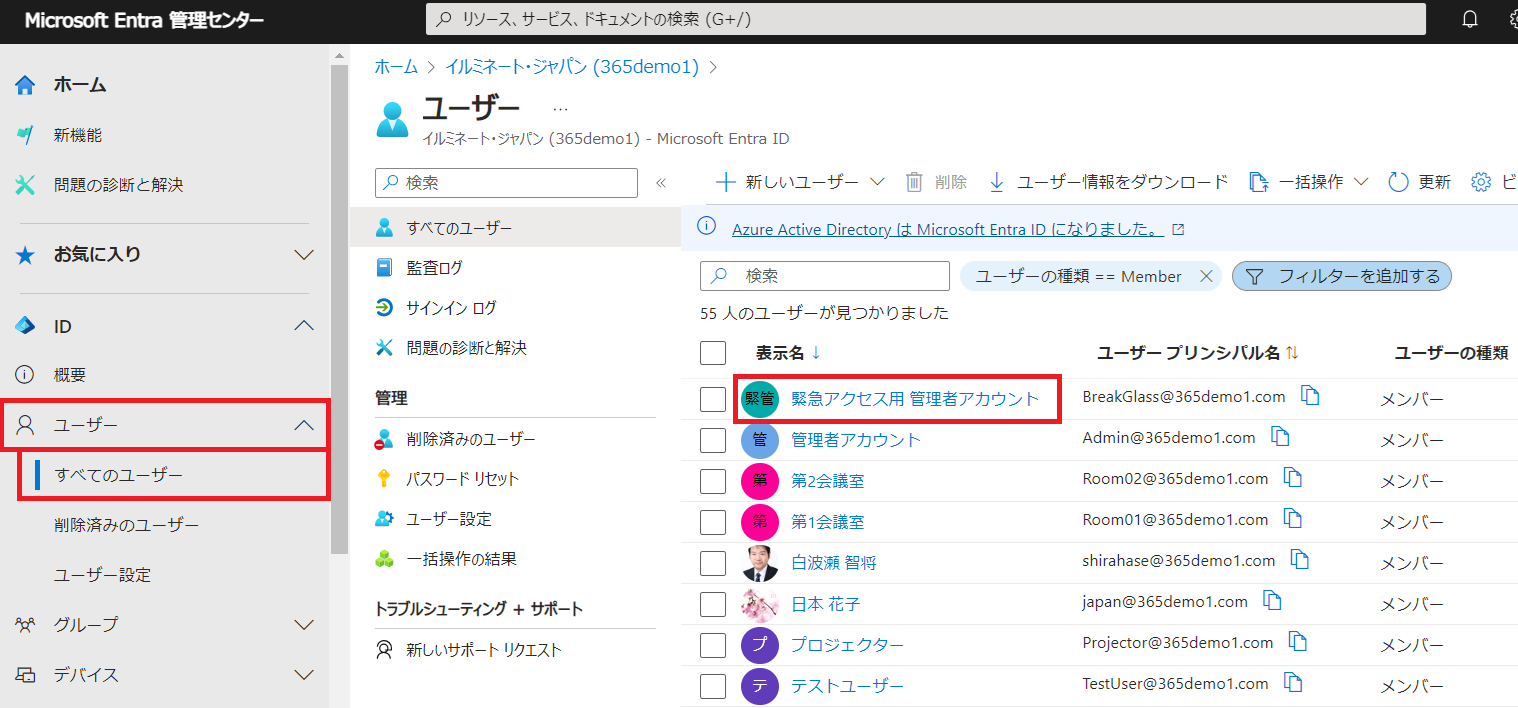Click the プロジェクター avatar icon
Viewport: 1518px width, 708px height.
point(760,645)
